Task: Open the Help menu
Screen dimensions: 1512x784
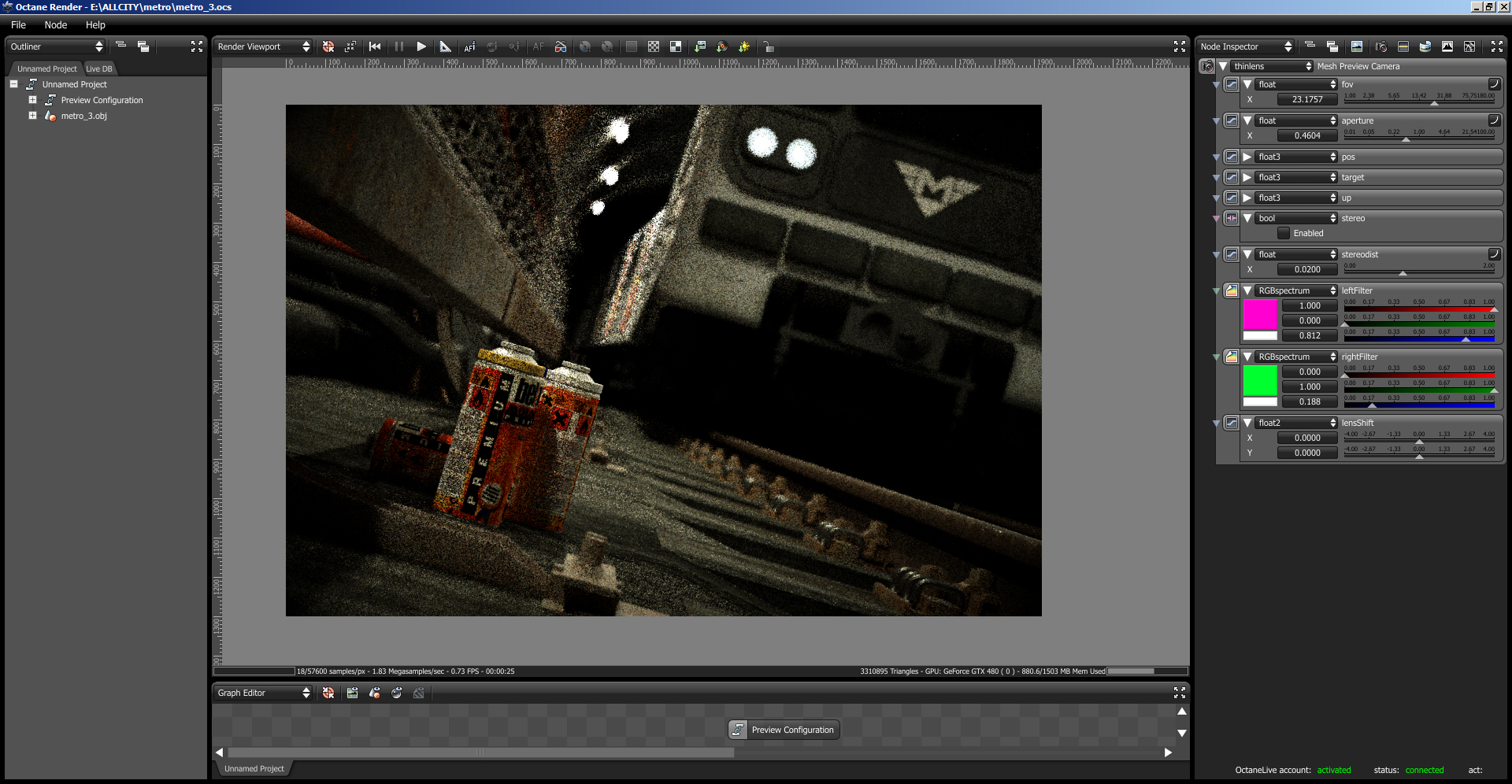Action: click(x=95, y=25)
